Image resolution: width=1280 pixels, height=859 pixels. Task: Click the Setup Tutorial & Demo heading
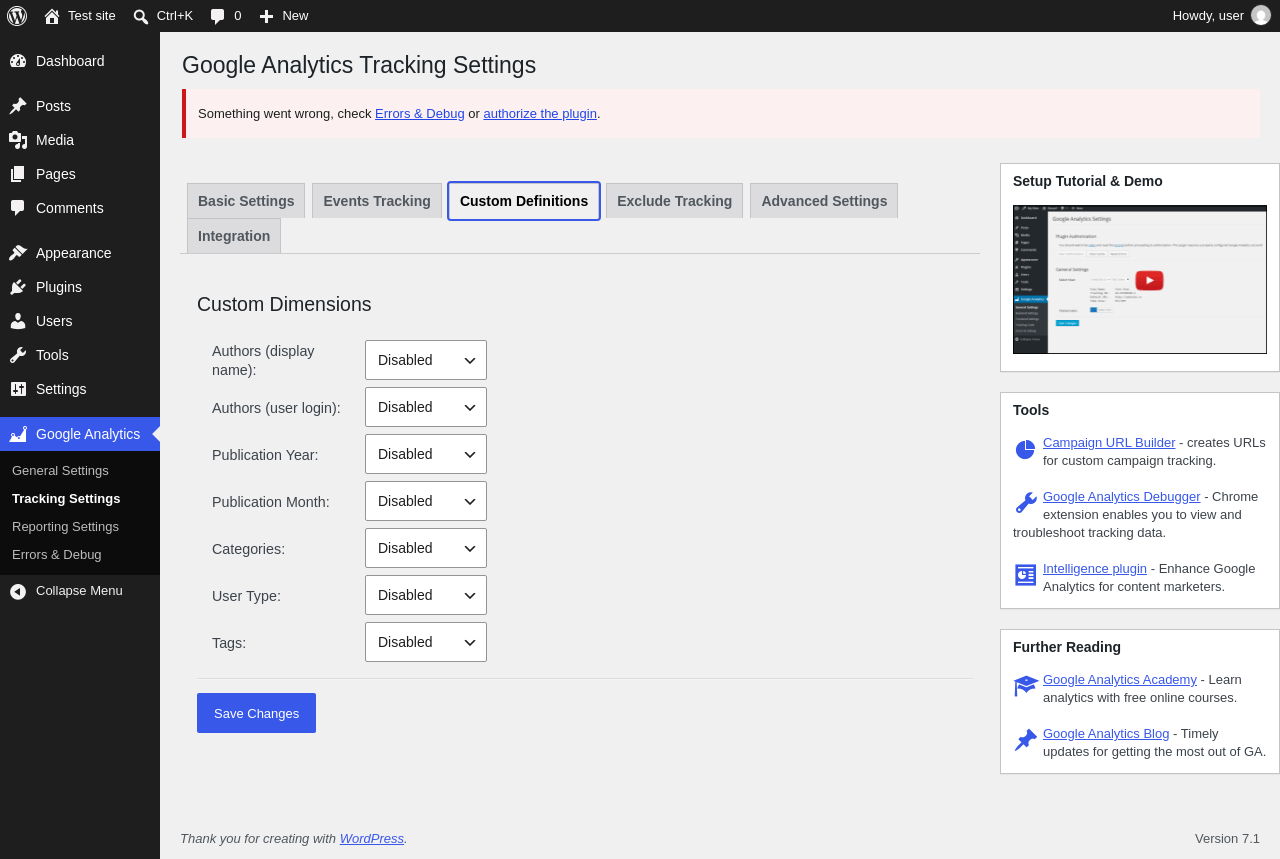tap(1088, 181)
